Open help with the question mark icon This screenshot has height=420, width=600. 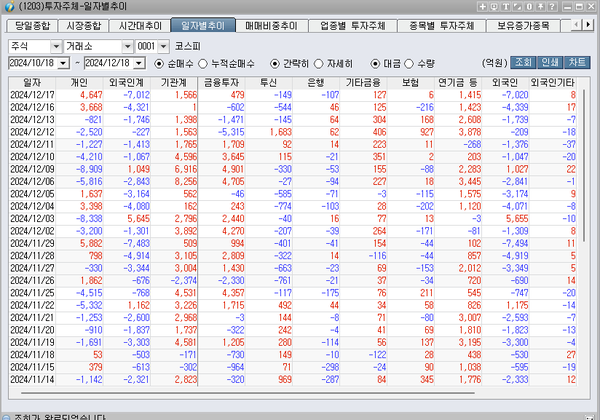pos(552,7)
